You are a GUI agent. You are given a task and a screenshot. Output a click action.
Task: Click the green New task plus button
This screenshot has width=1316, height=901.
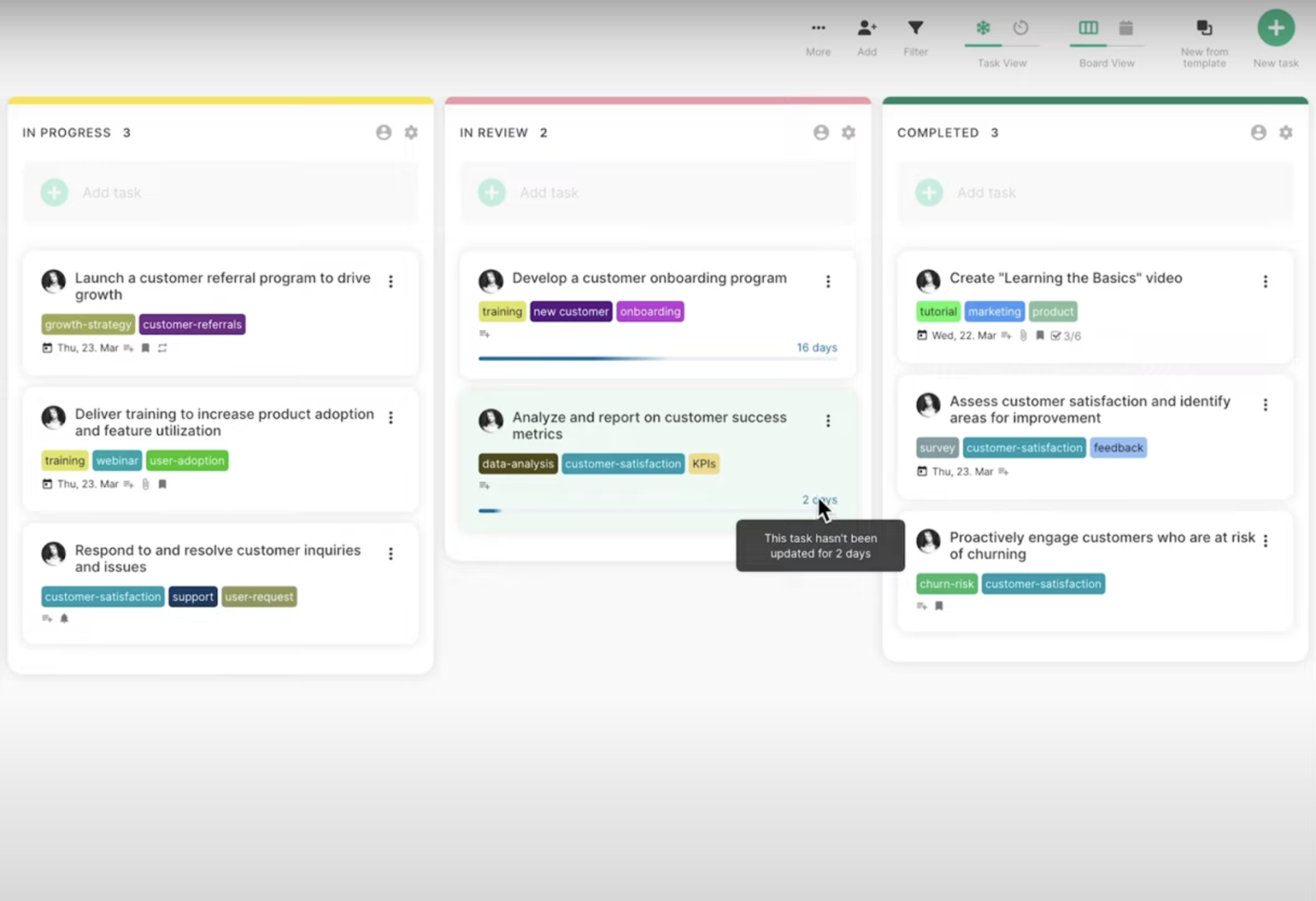pos(1276,29)
